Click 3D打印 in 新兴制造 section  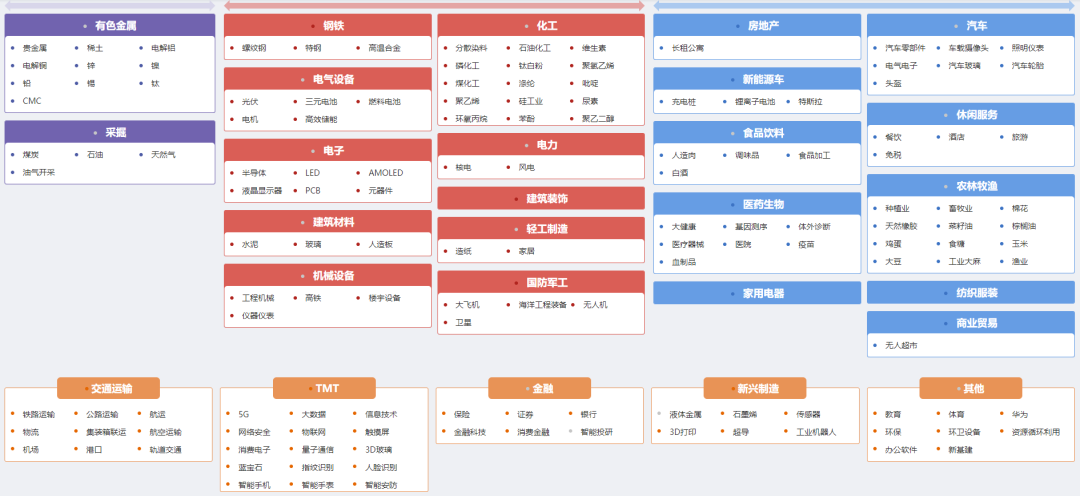[682, 432]
